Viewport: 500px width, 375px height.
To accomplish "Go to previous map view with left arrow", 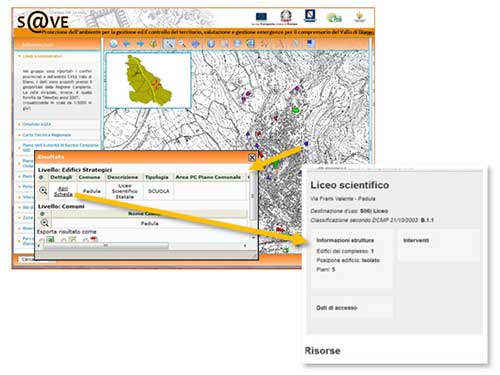I will point(127,44).
